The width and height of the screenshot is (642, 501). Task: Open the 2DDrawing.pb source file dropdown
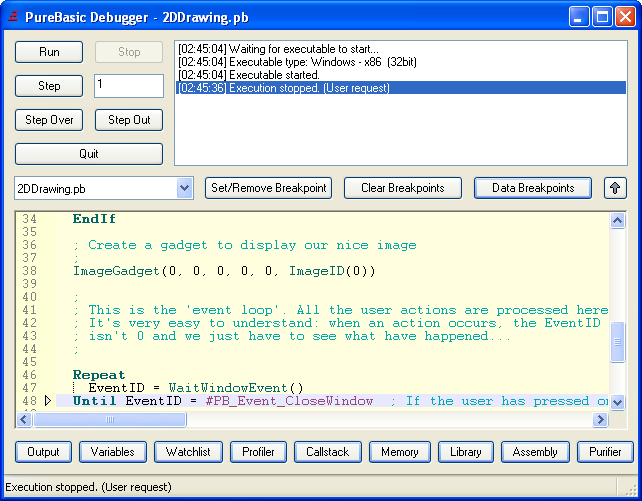pos(185,188)
